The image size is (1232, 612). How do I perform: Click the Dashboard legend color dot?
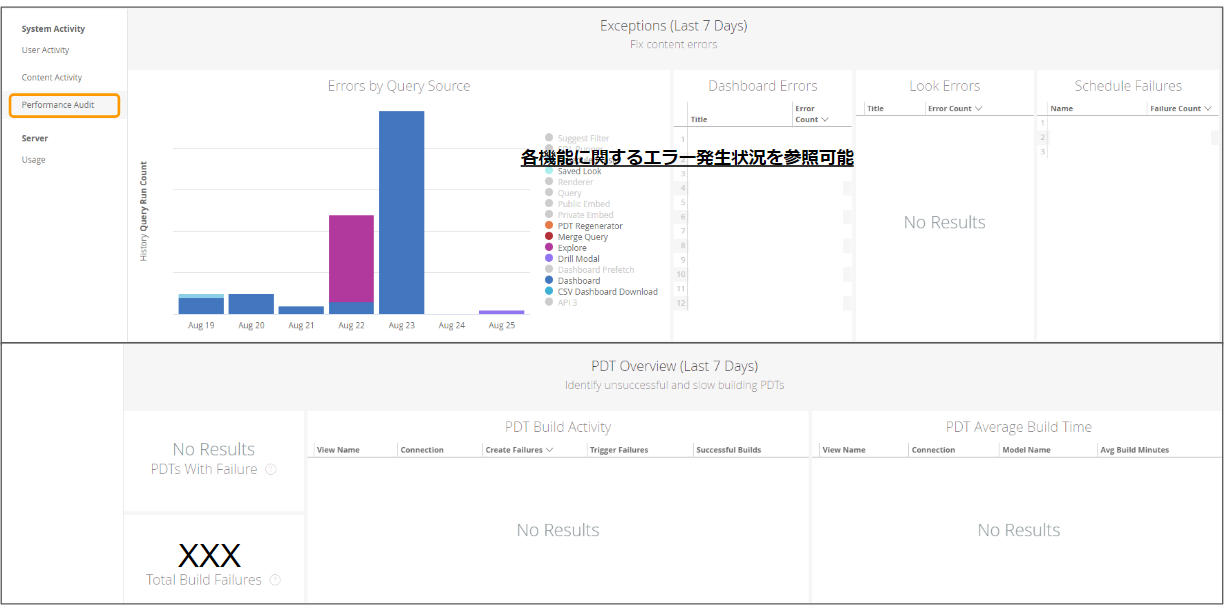548,281
